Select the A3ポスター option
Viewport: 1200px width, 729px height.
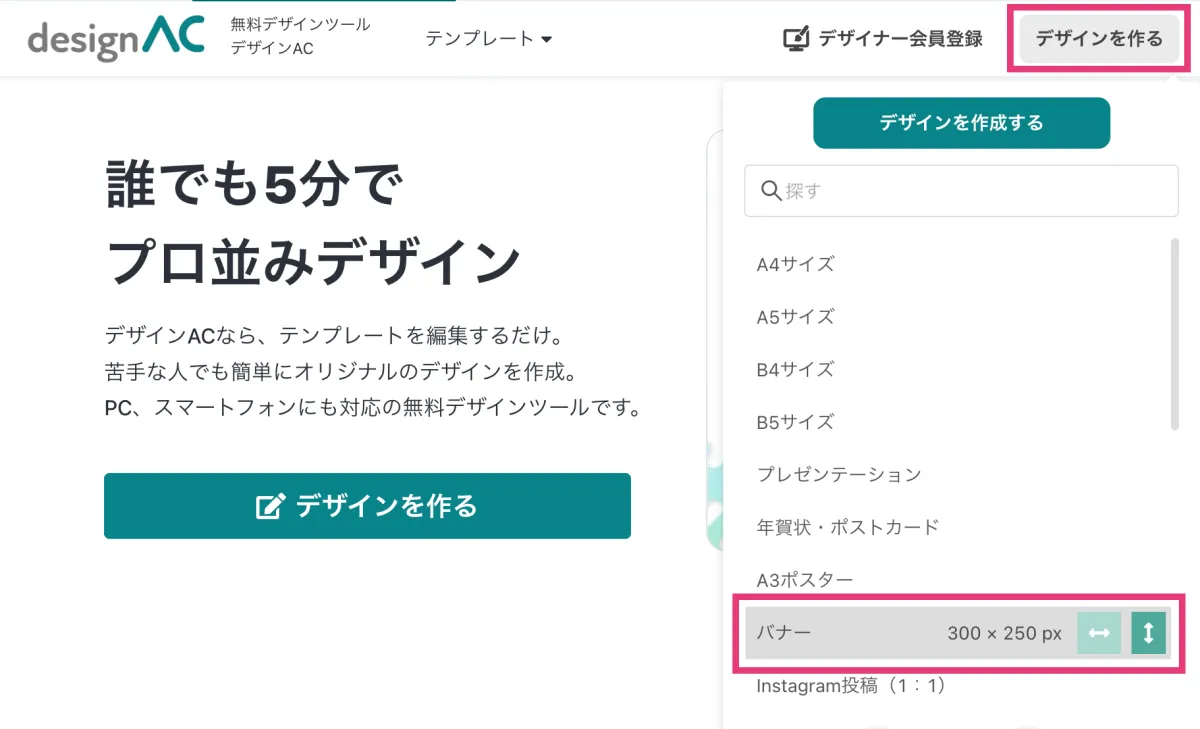point(799,579)
